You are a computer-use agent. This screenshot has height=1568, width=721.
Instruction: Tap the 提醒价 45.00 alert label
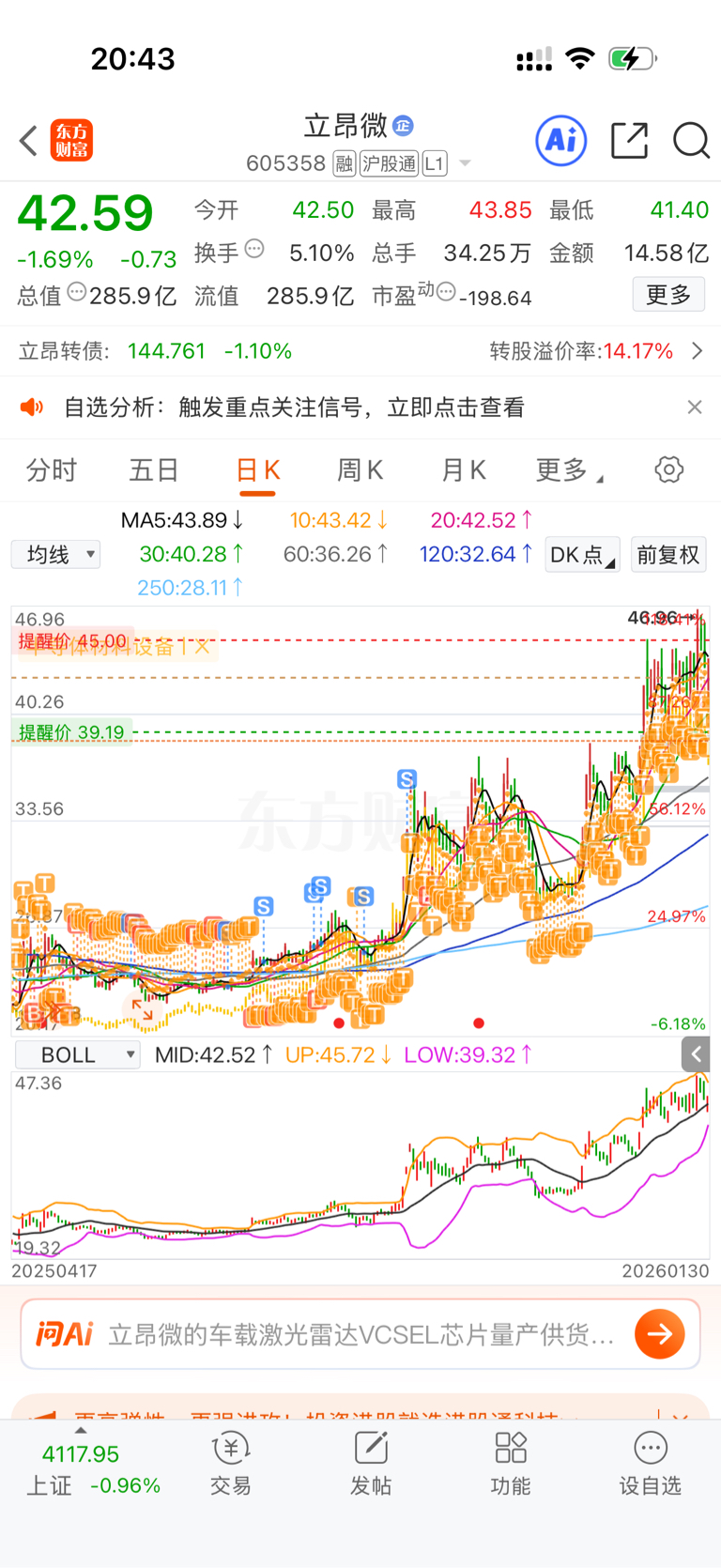71,640
